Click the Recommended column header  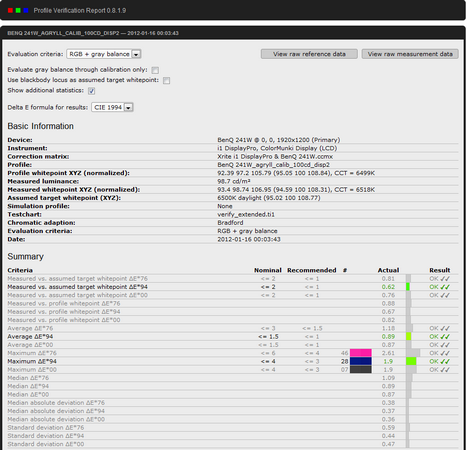(x=312, y=270)
